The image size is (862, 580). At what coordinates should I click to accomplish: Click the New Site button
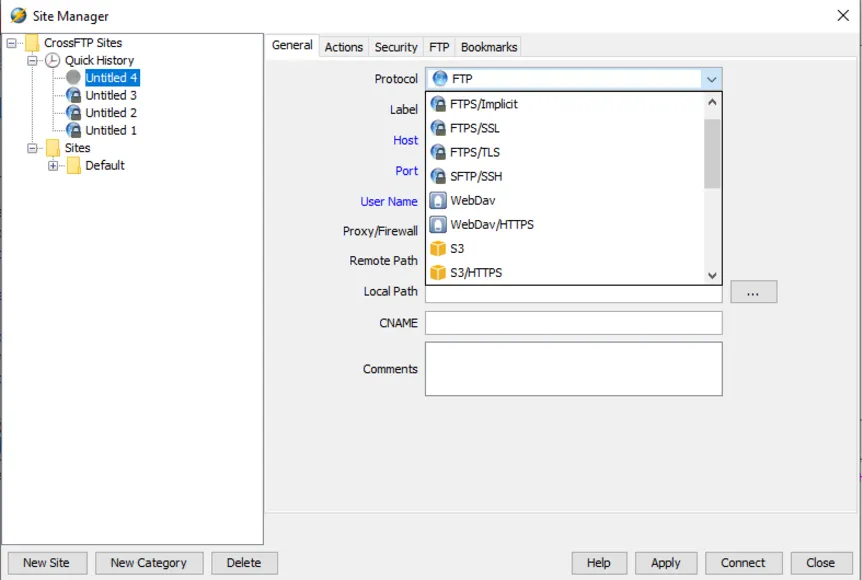[47, 563]
